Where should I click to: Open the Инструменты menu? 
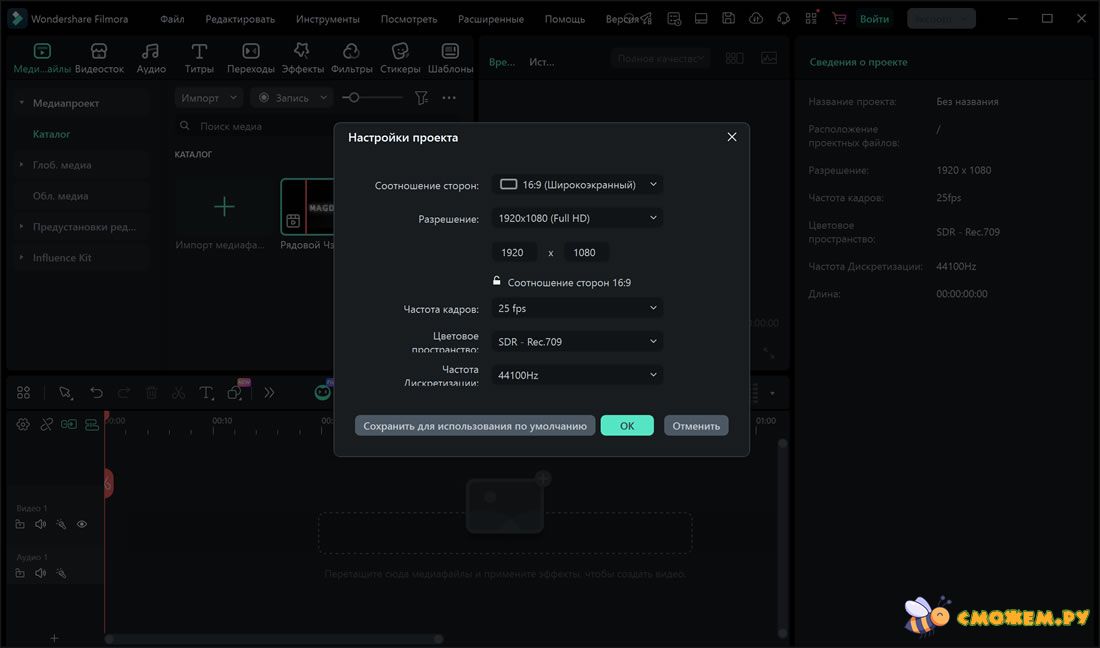click(x=327, y=19)
